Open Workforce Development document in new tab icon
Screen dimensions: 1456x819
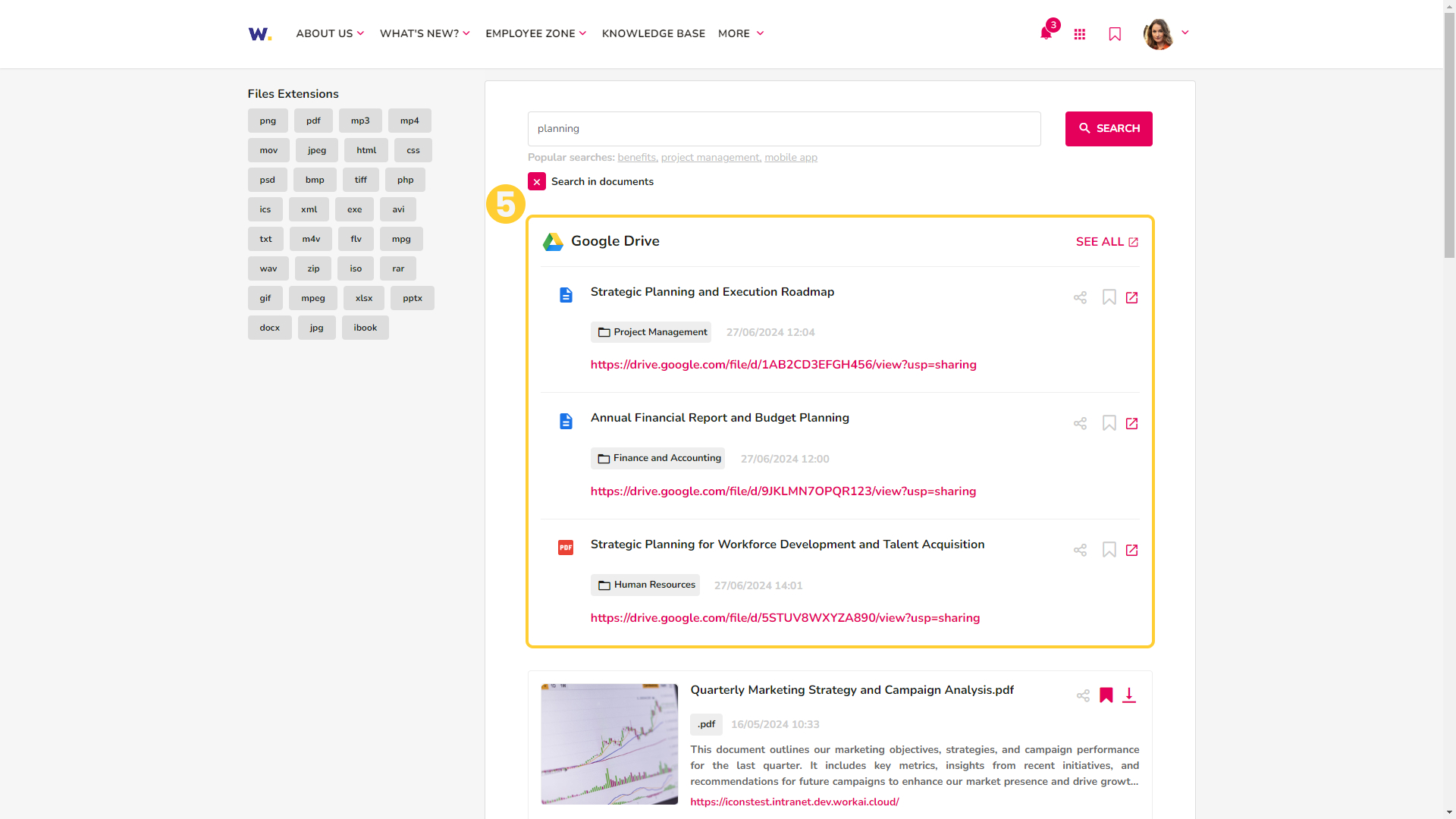pyautogui.click(x=1131, y=550)
